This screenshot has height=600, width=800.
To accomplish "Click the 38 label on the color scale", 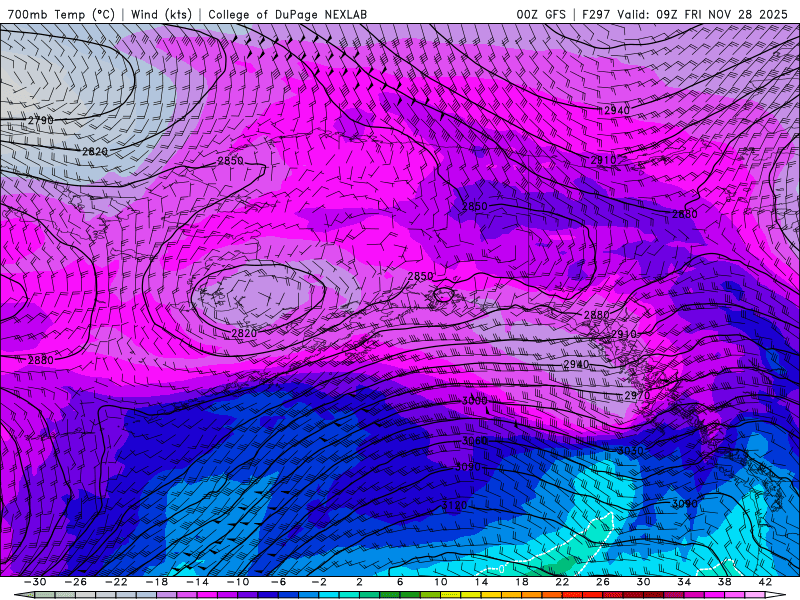I will (x=725, y=582).
